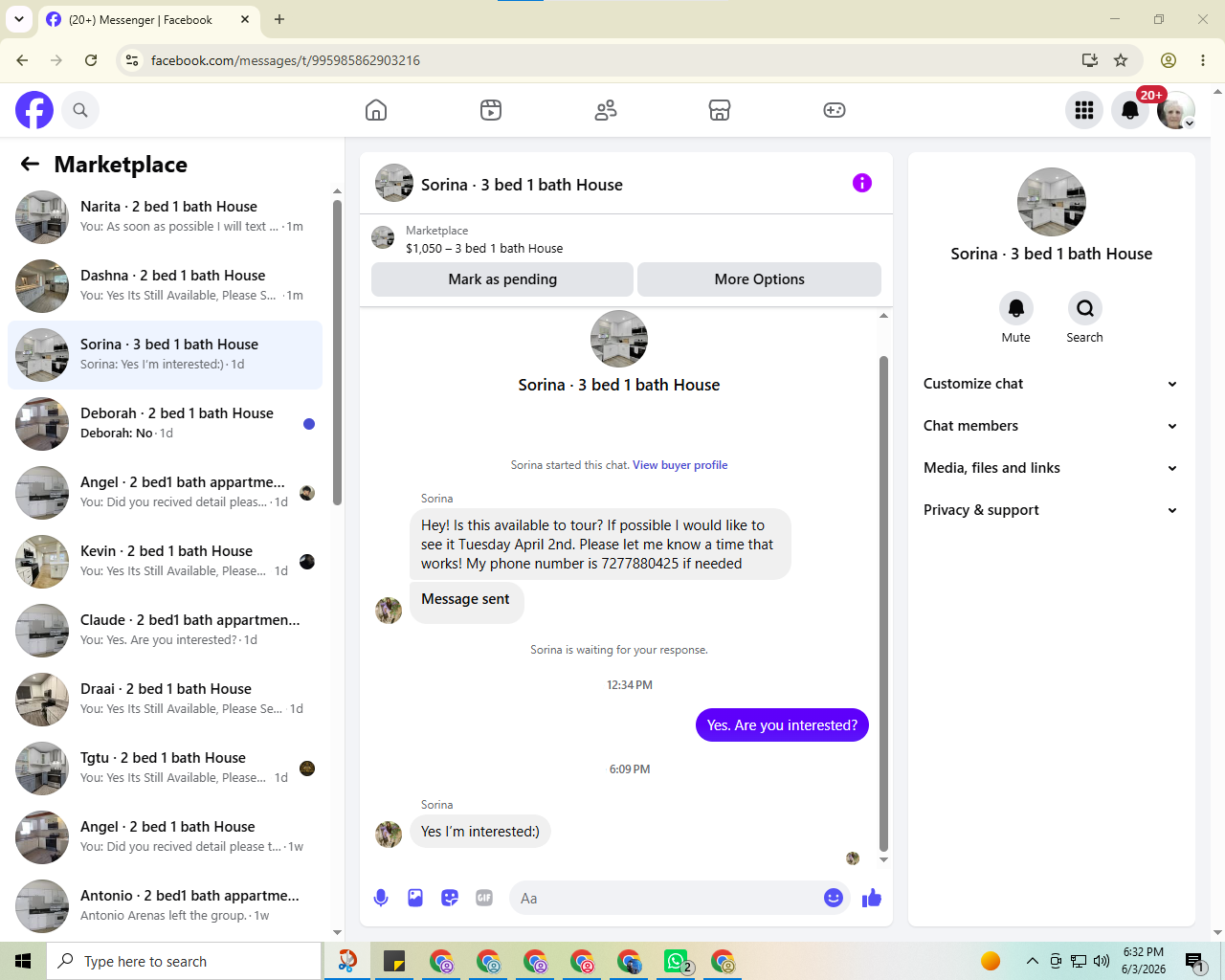
Task: Open Antonio 2 bed1 bath apartment chat
Action: [165, 906]
